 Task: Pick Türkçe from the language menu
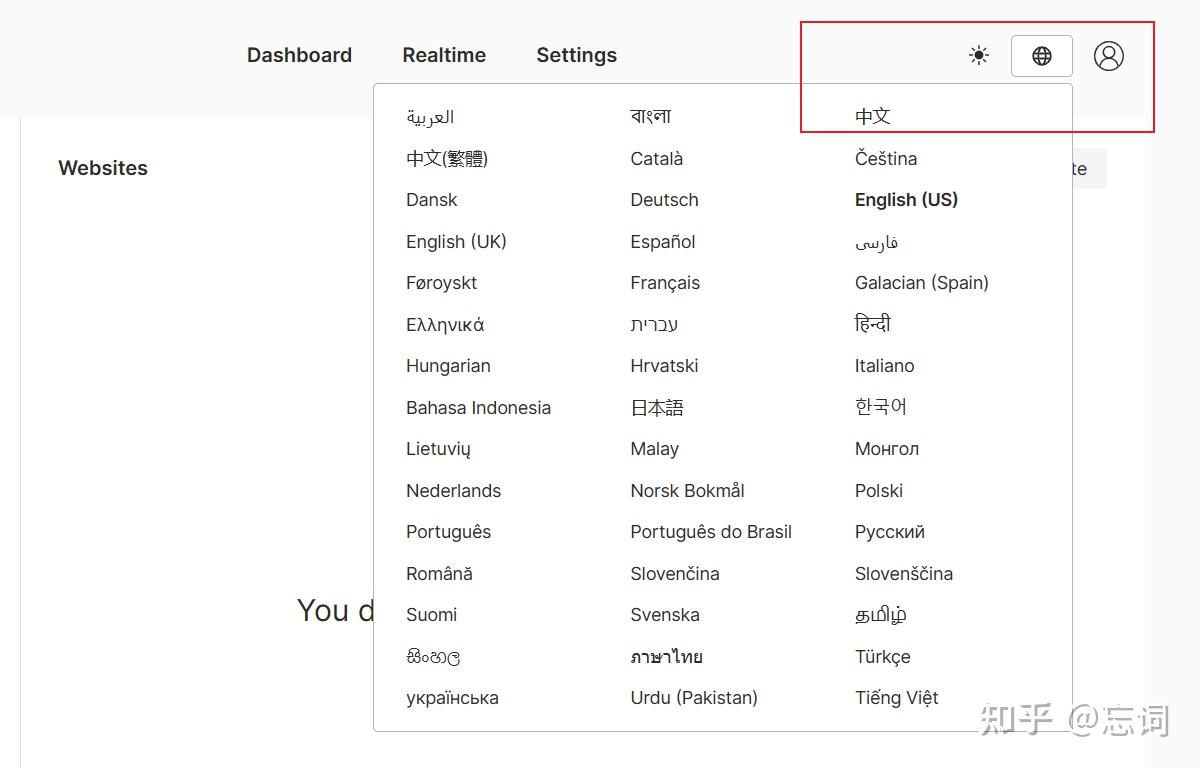coord(882,657)
